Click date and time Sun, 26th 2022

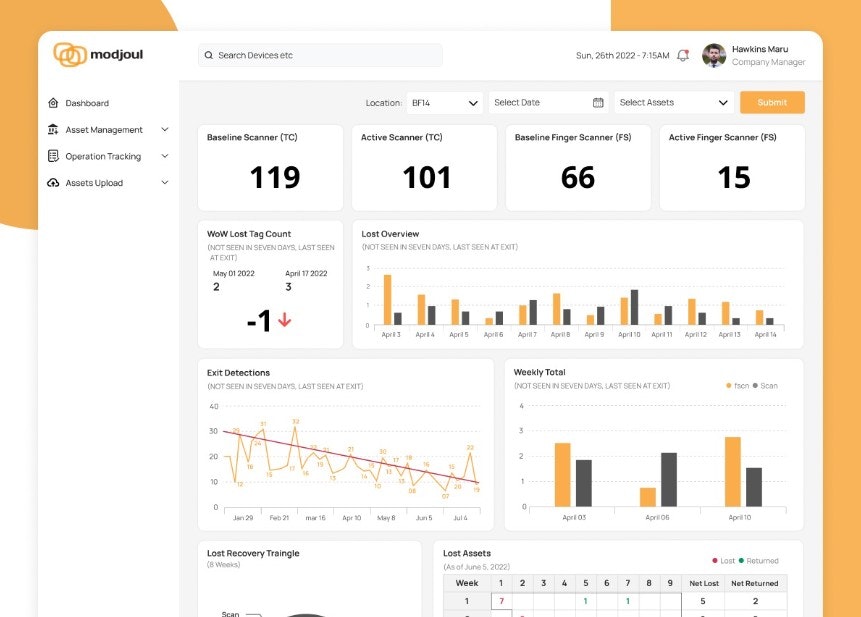[x=622, y=55]
